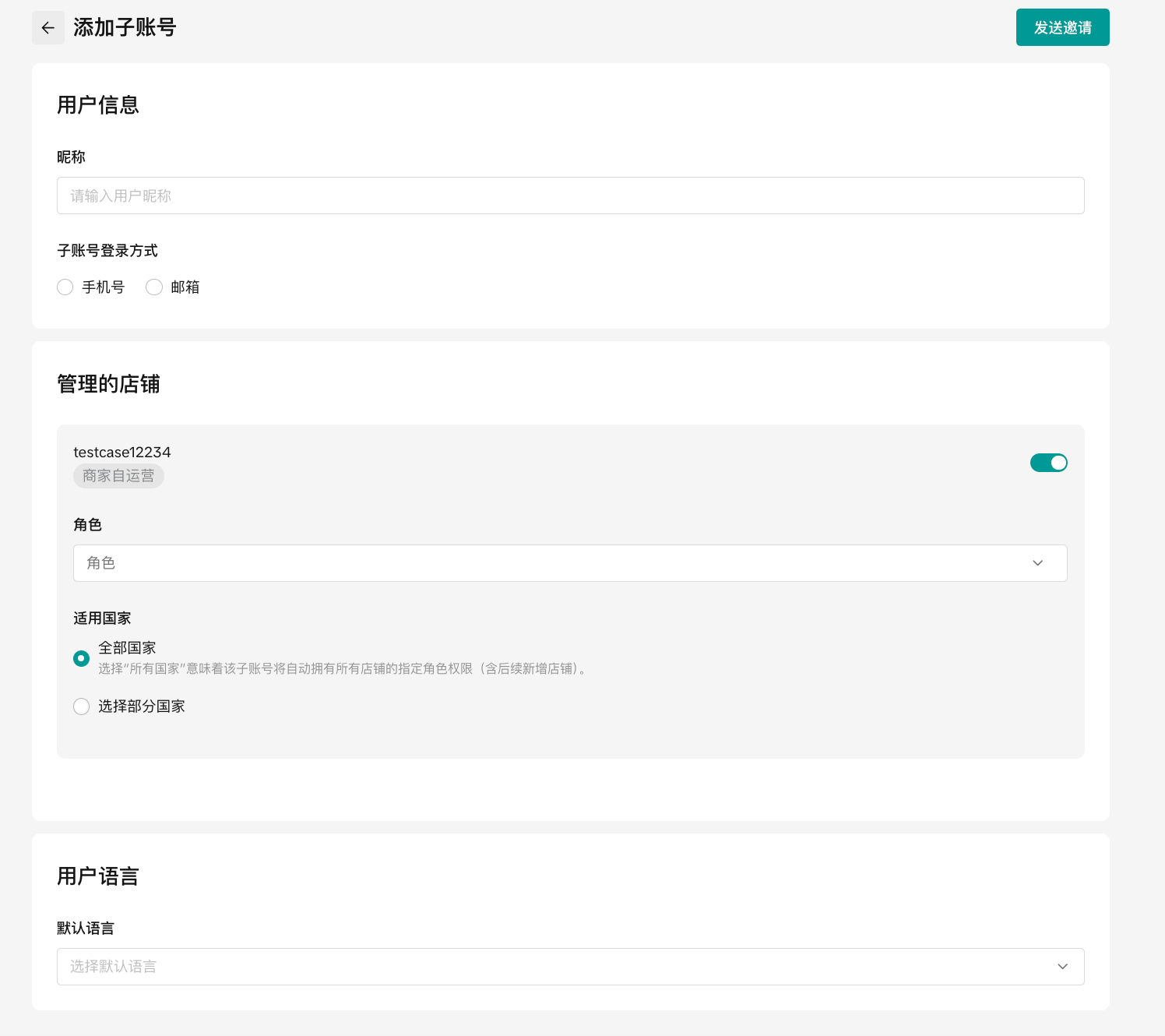Click the chevron arrow in 角色 dropdown
The height and width of the screenshot is (1036, 1165).
(1037, 563)
